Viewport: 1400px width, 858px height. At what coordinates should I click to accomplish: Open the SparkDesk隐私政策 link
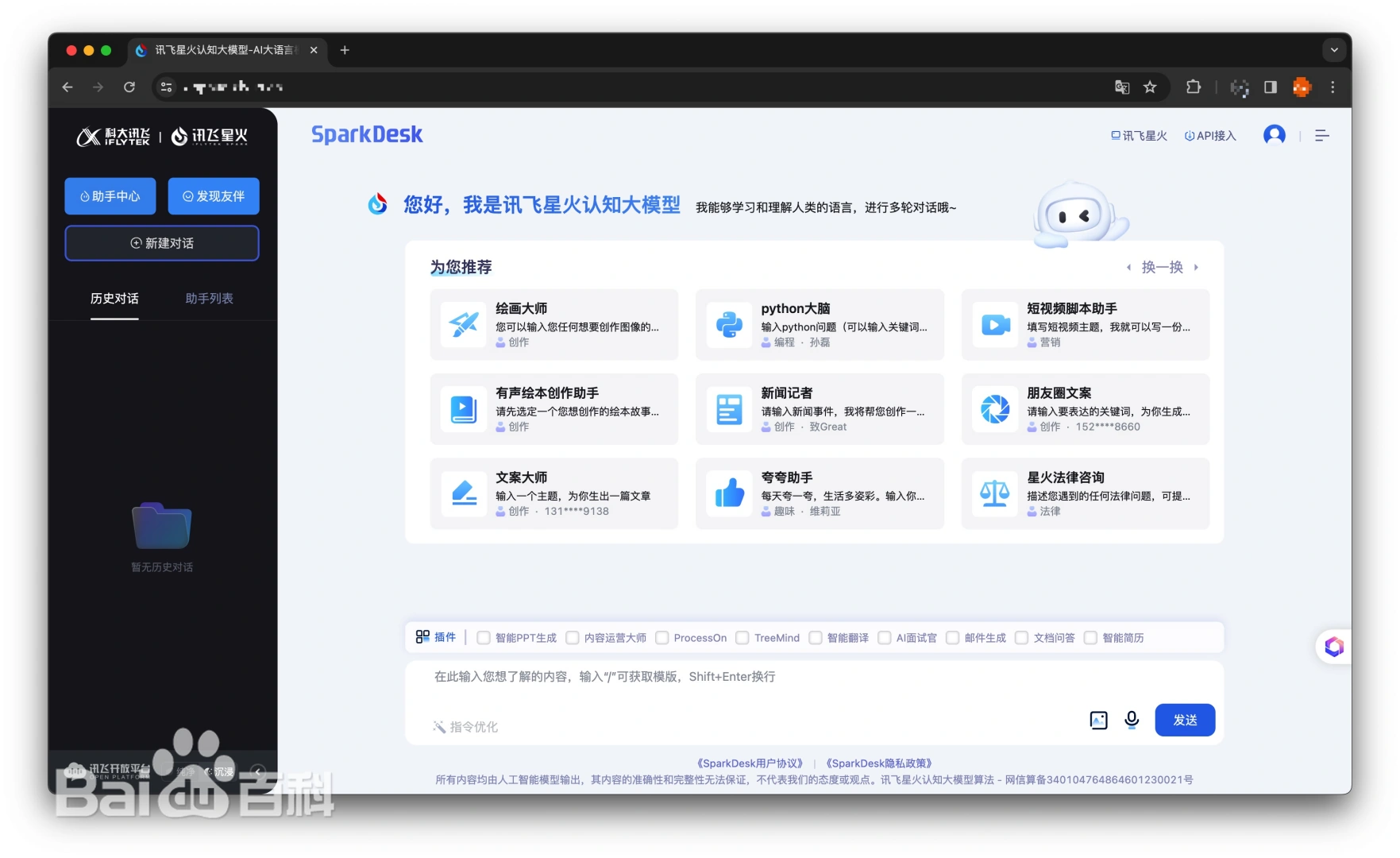pyautogui.click(x=879, y=763)
